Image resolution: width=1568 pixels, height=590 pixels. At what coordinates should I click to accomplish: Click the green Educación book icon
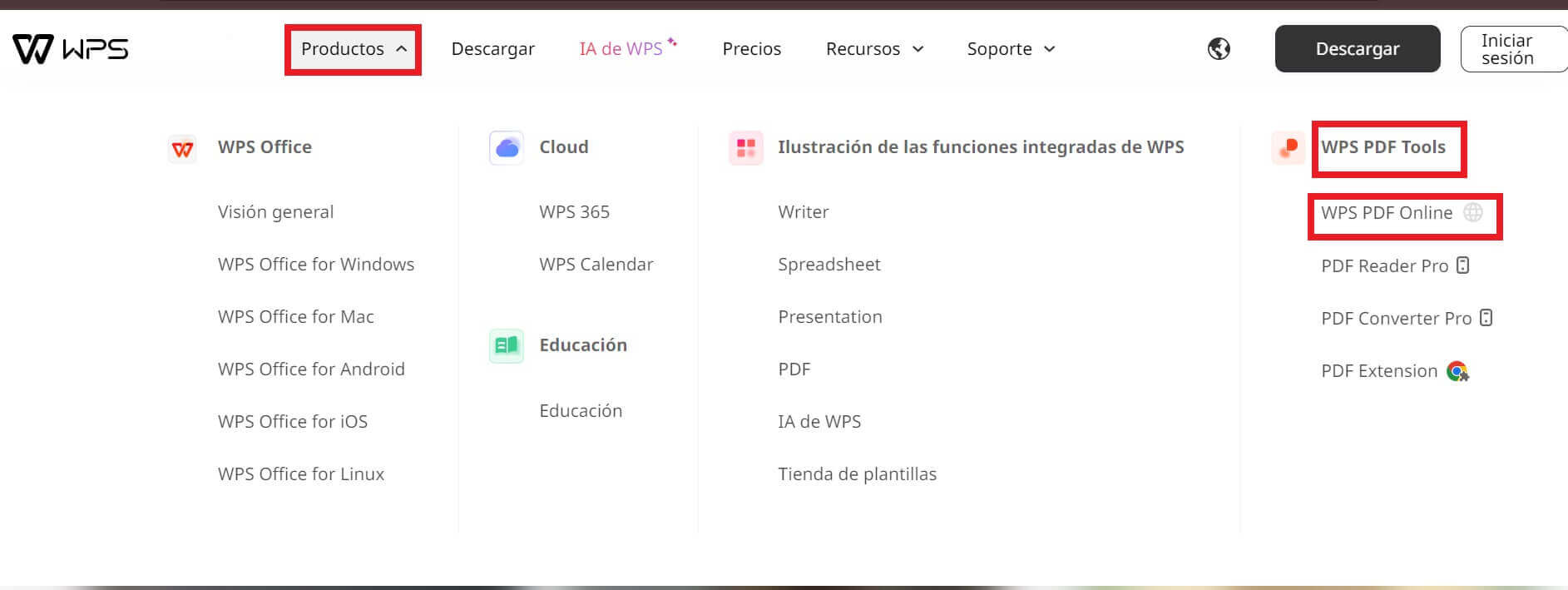pyautogui.click(x=507, y=345)
